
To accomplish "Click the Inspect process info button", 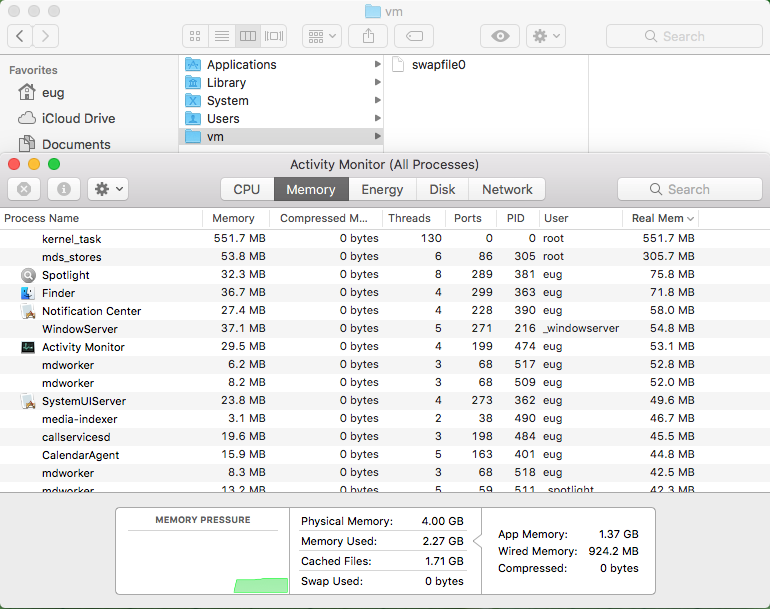I will pyautogui.click(x=64, y=189).
